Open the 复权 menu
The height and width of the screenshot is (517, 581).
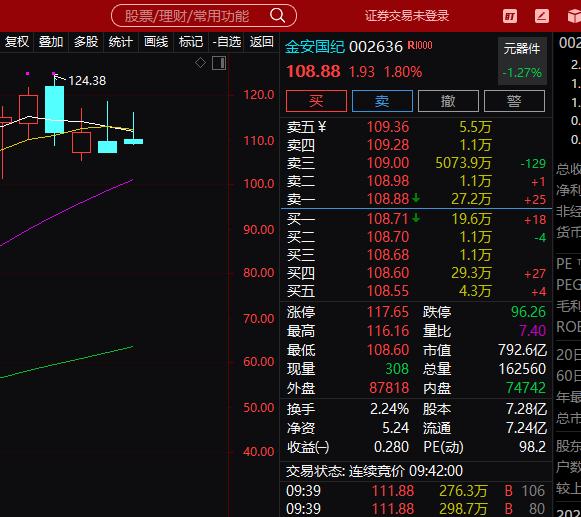[17, 42]
